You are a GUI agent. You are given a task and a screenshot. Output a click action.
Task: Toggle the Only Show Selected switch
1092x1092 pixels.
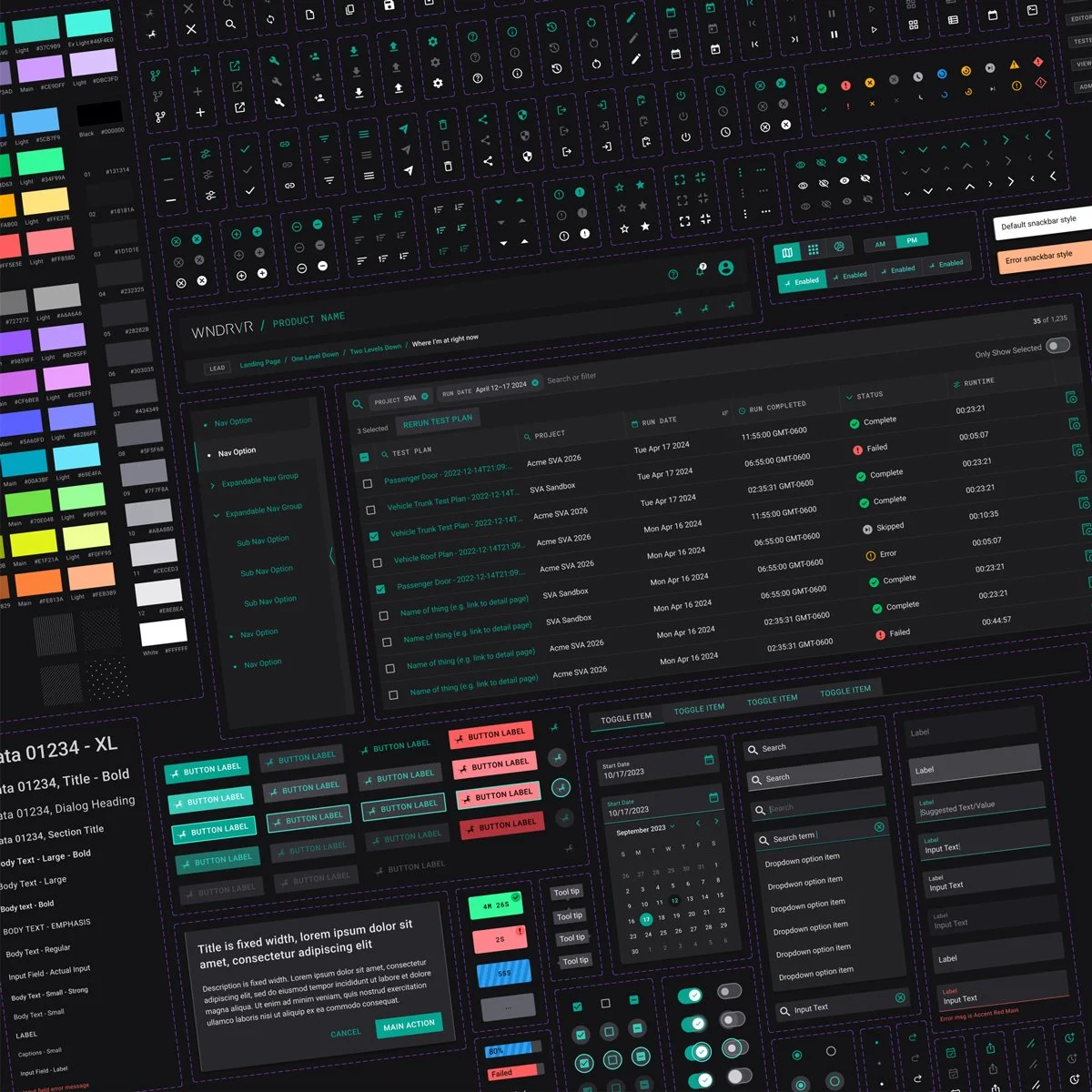[1057, 345]
